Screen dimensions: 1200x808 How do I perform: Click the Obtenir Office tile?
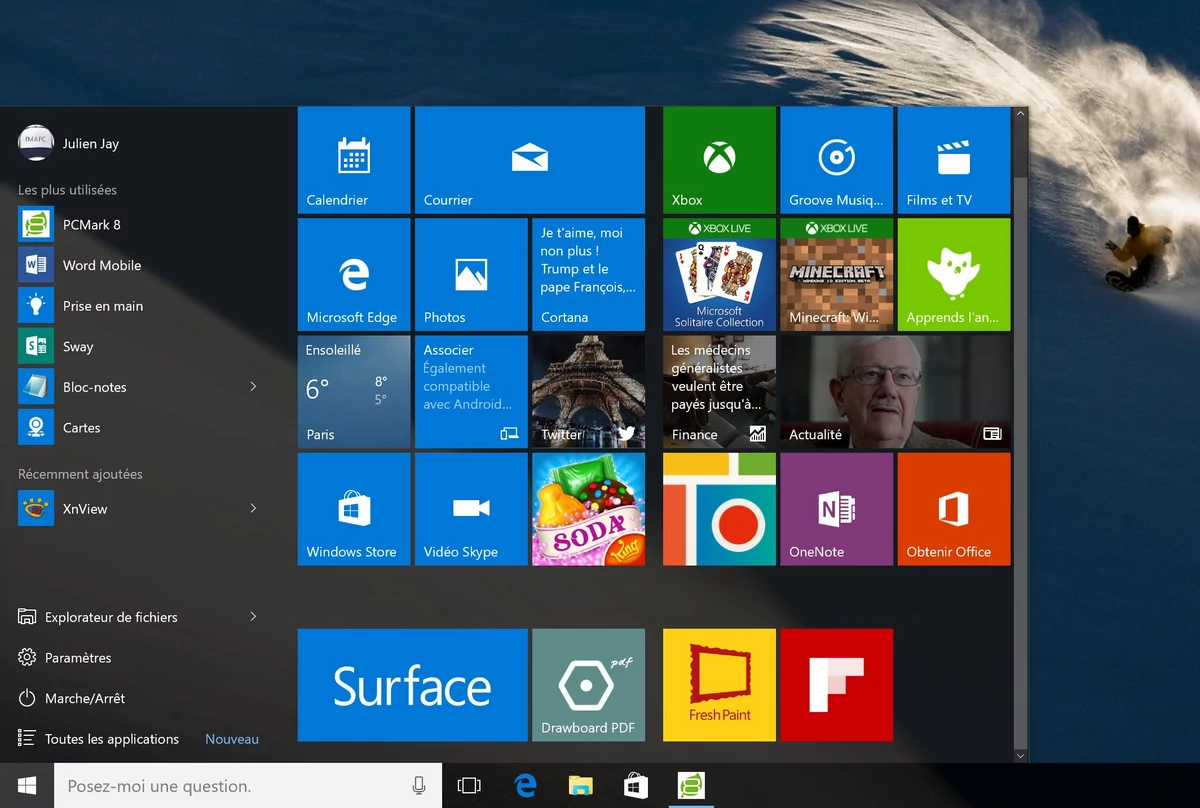954,509
